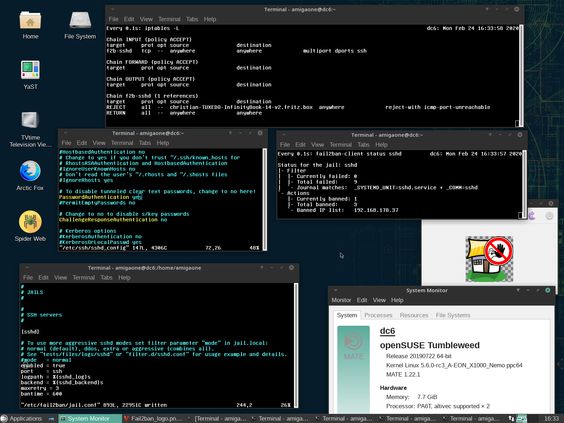Click the maxretry line in jail.conf
Image resolution: width=564 pixels, height=423 pixels.
coord(40,388)
